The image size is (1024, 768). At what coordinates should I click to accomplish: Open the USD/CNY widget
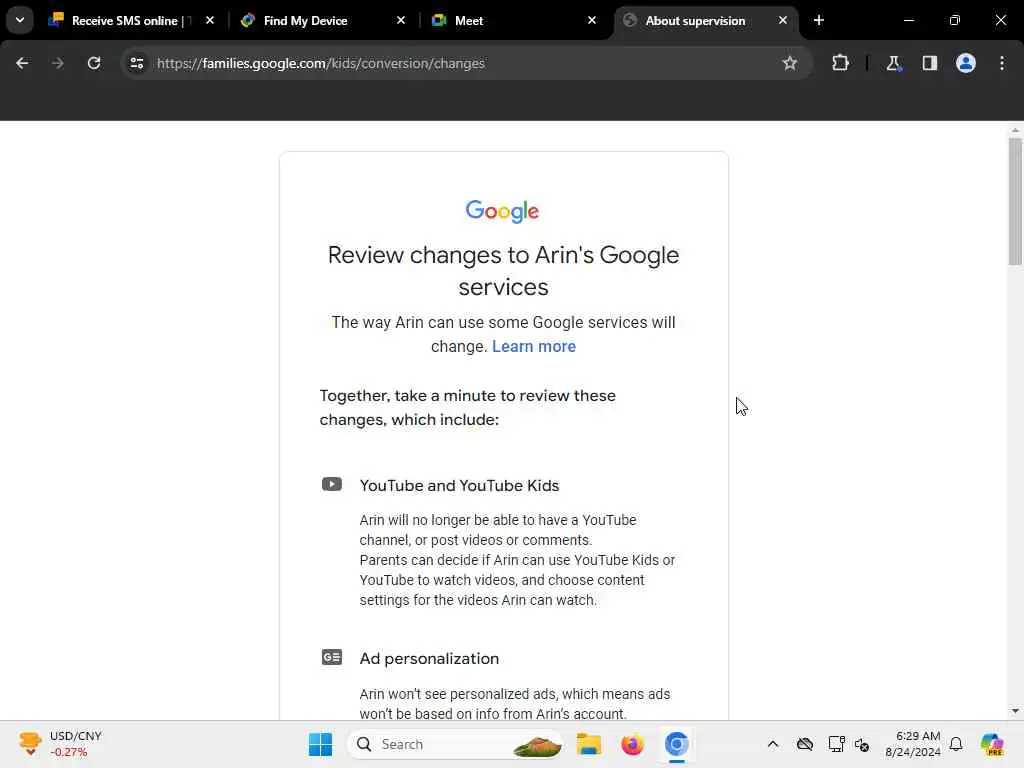pyautogui.click(x=60, y=744)
